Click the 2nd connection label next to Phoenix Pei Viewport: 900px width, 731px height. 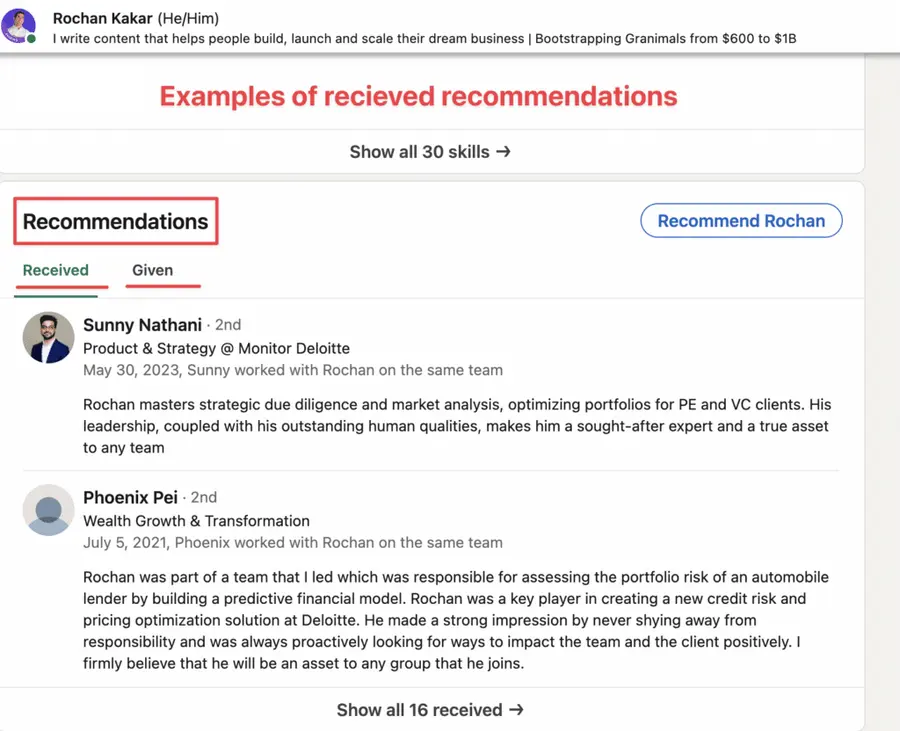tap(202, 497)
